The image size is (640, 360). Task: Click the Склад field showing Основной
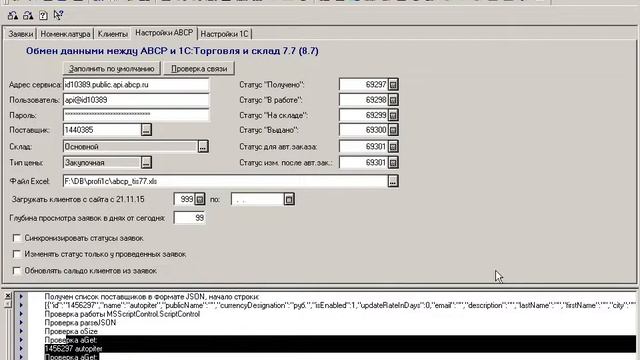130,147
